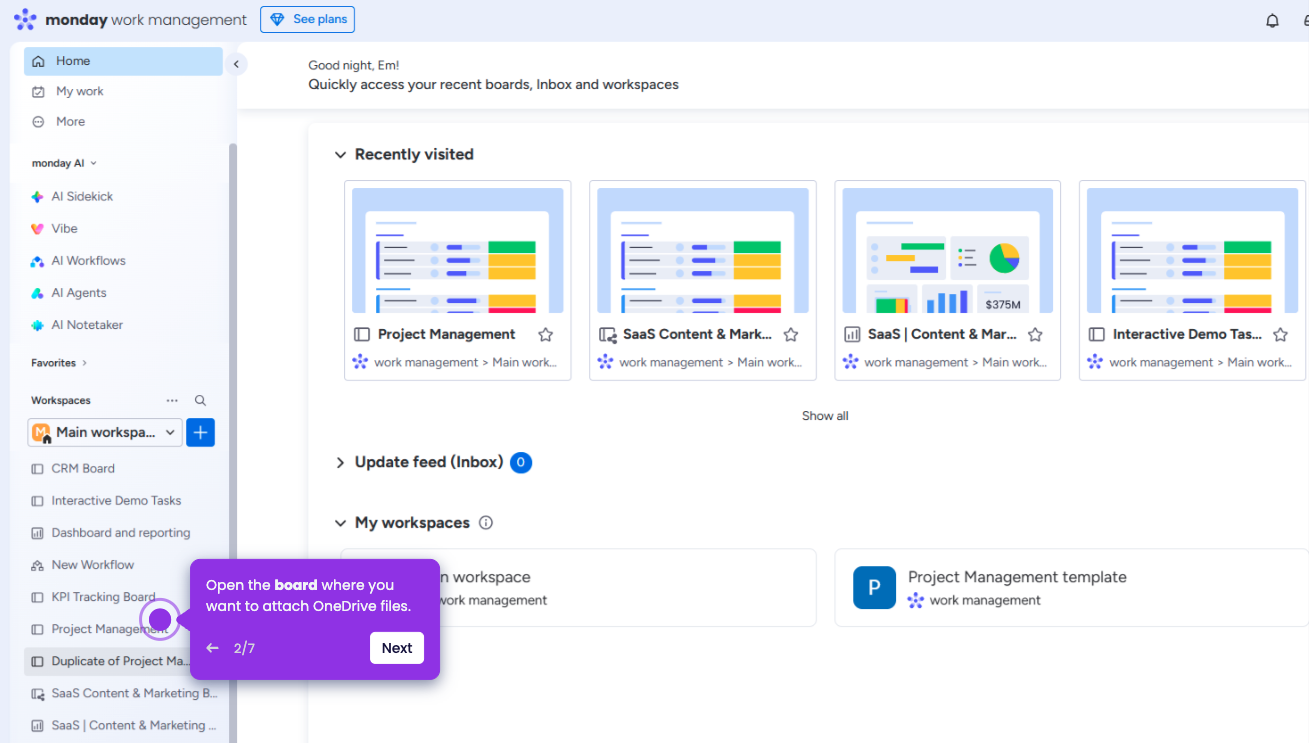The width and height of the screenshot is (1309, 743).
Task: Collapse the Recently visited section
Action: point(340,155)
